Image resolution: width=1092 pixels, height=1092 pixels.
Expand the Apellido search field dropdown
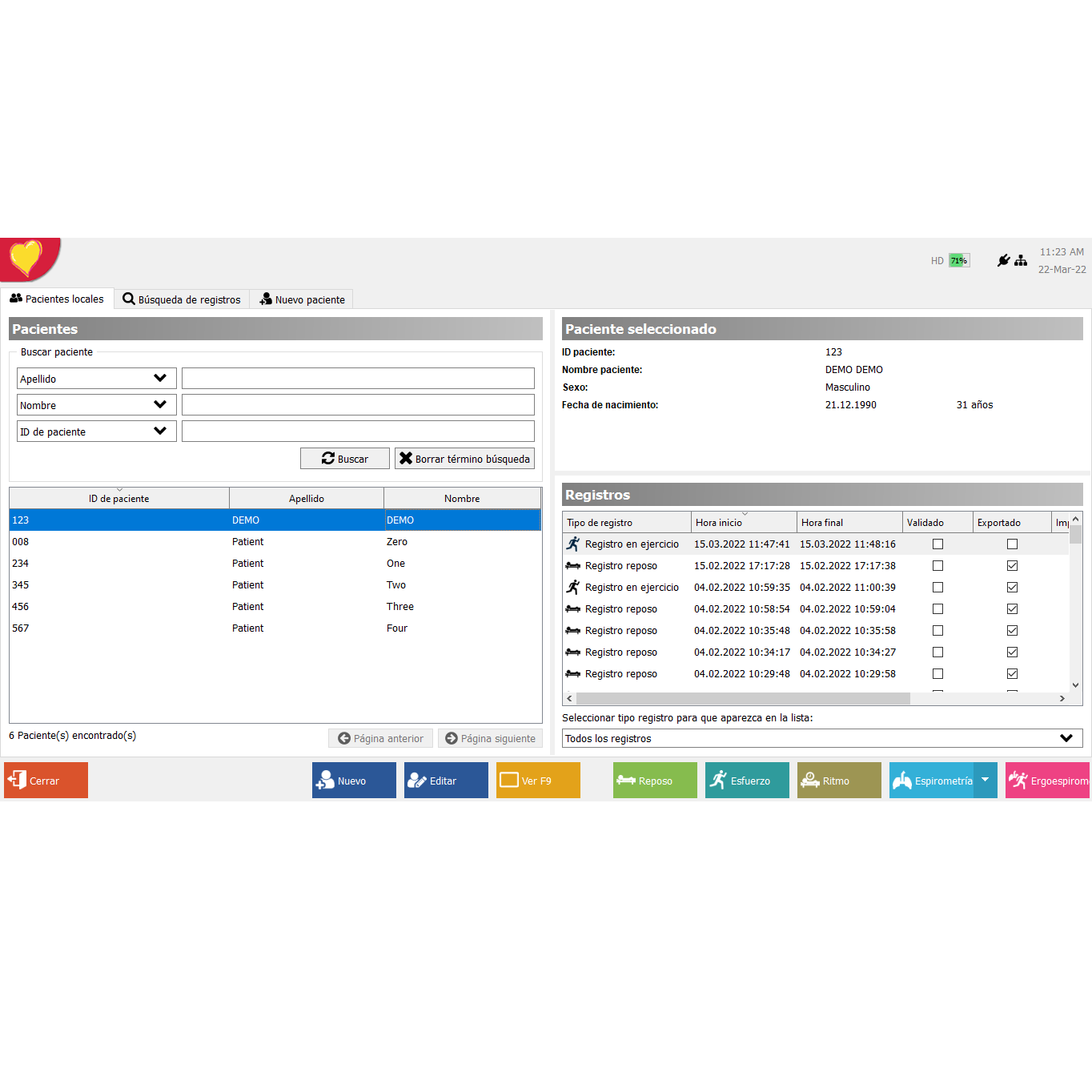pos(160,379)
